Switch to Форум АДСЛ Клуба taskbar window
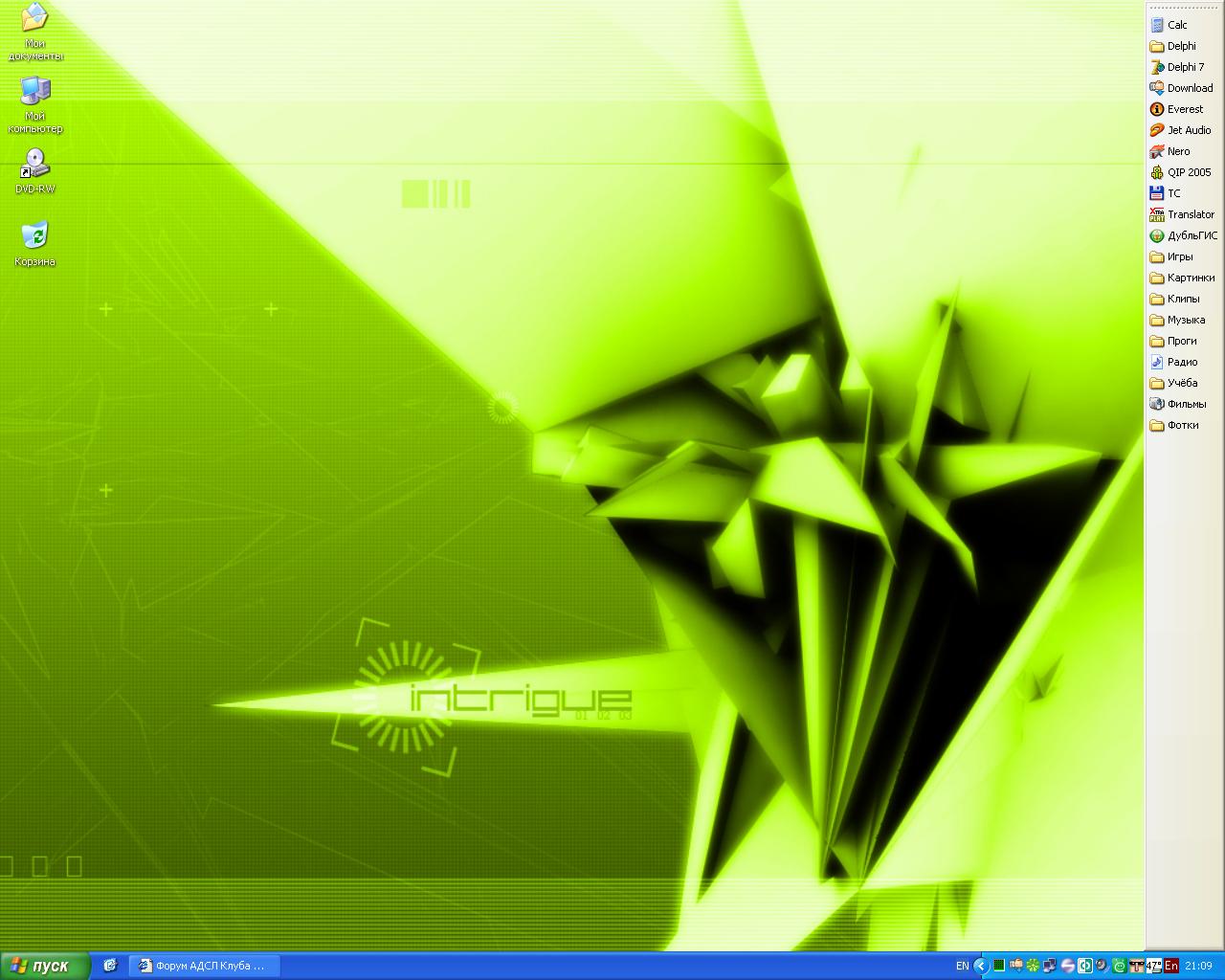 tap(202, 966)
